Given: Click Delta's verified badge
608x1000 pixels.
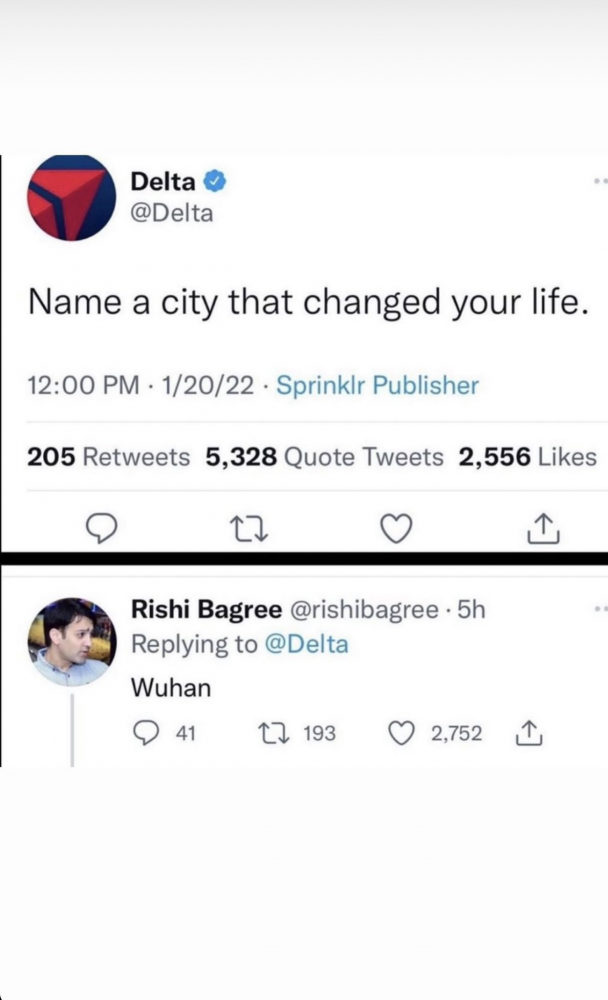Looking at the screenshot, I should [215, 181].
